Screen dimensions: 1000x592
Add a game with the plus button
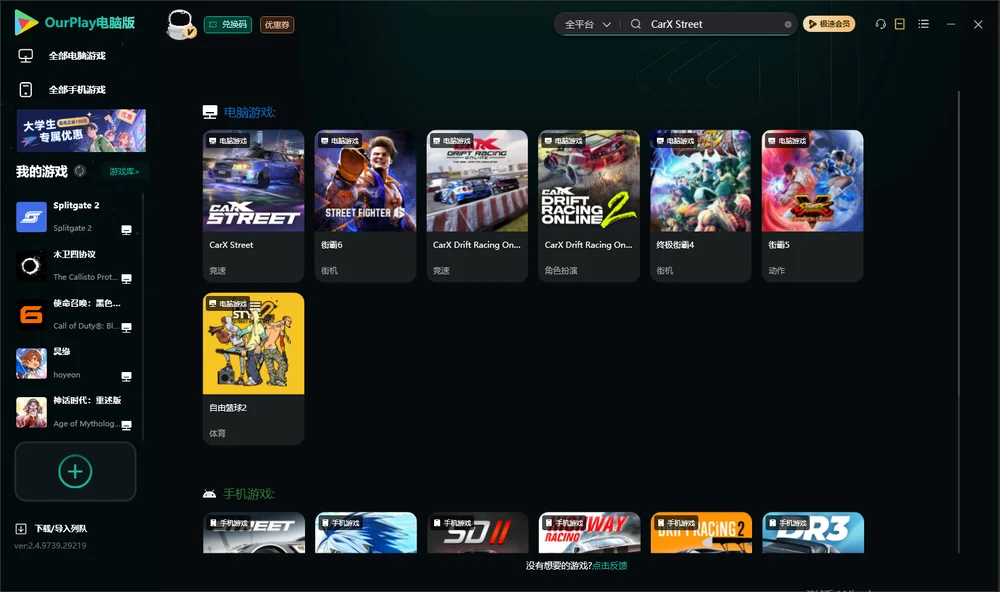[75, 471]
